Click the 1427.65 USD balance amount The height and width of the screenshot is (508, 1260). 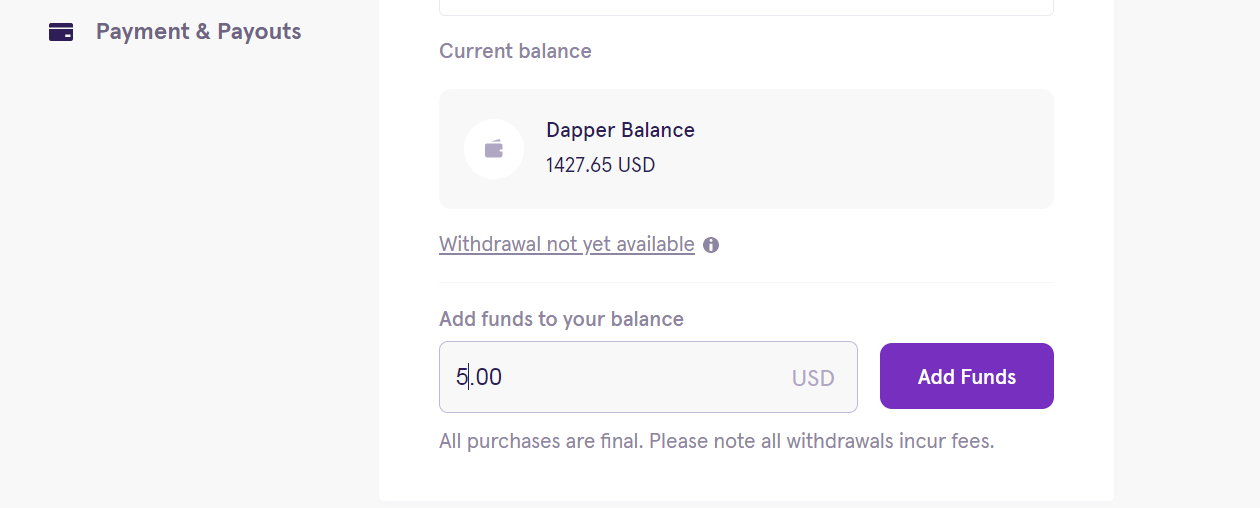[x=600, y=165]
